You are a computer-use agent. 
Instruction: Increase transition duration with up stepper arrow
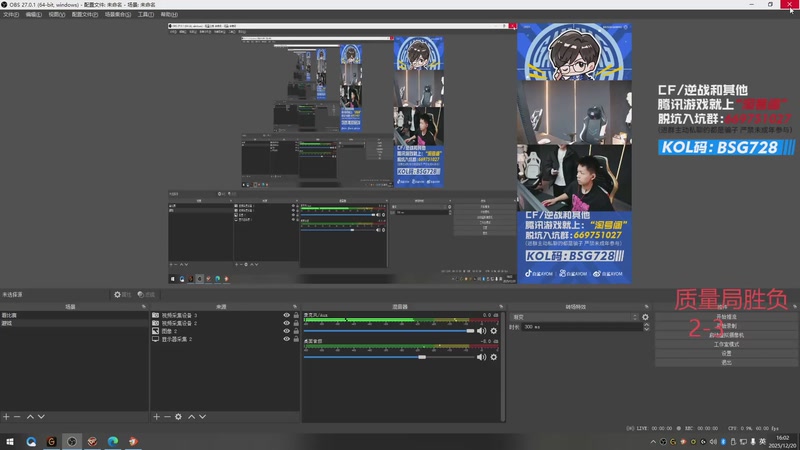coord(646,325)
